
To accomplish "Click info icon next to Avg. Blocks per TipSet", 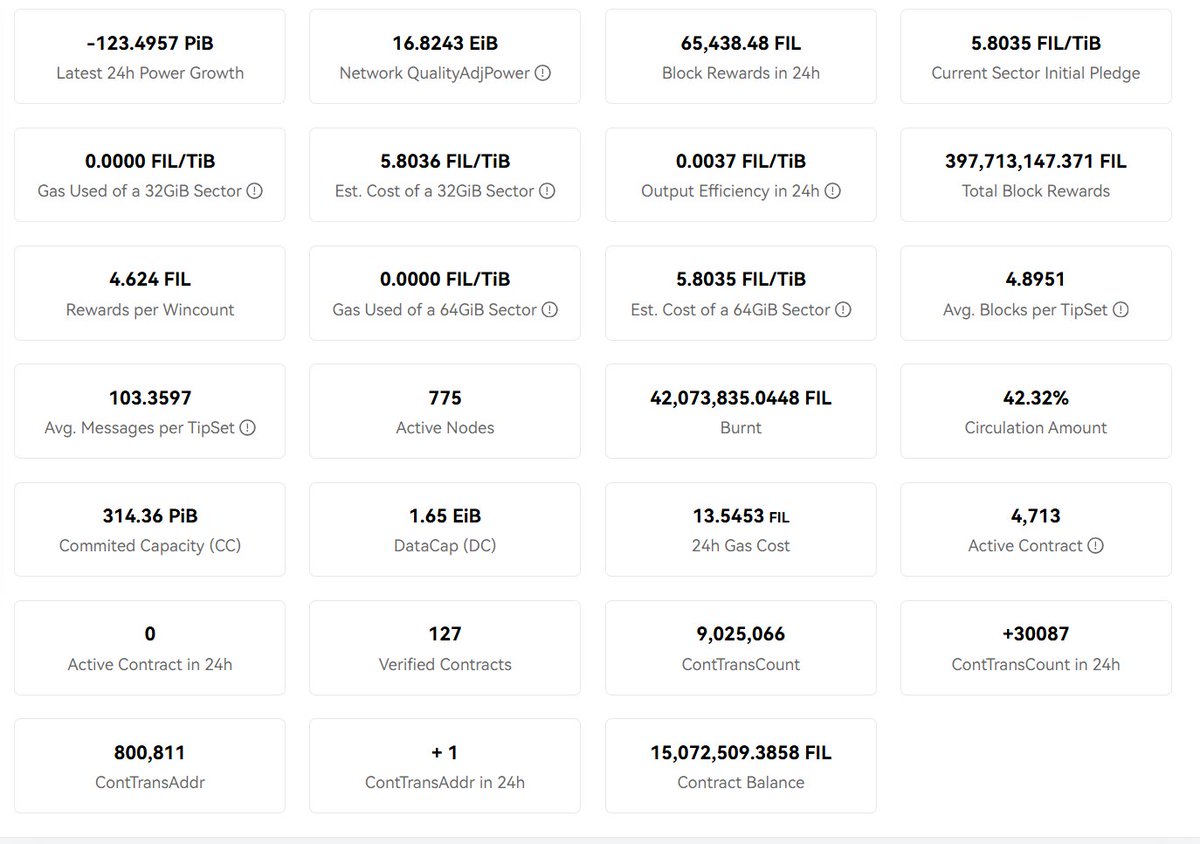I will [x=1120, y=310].
